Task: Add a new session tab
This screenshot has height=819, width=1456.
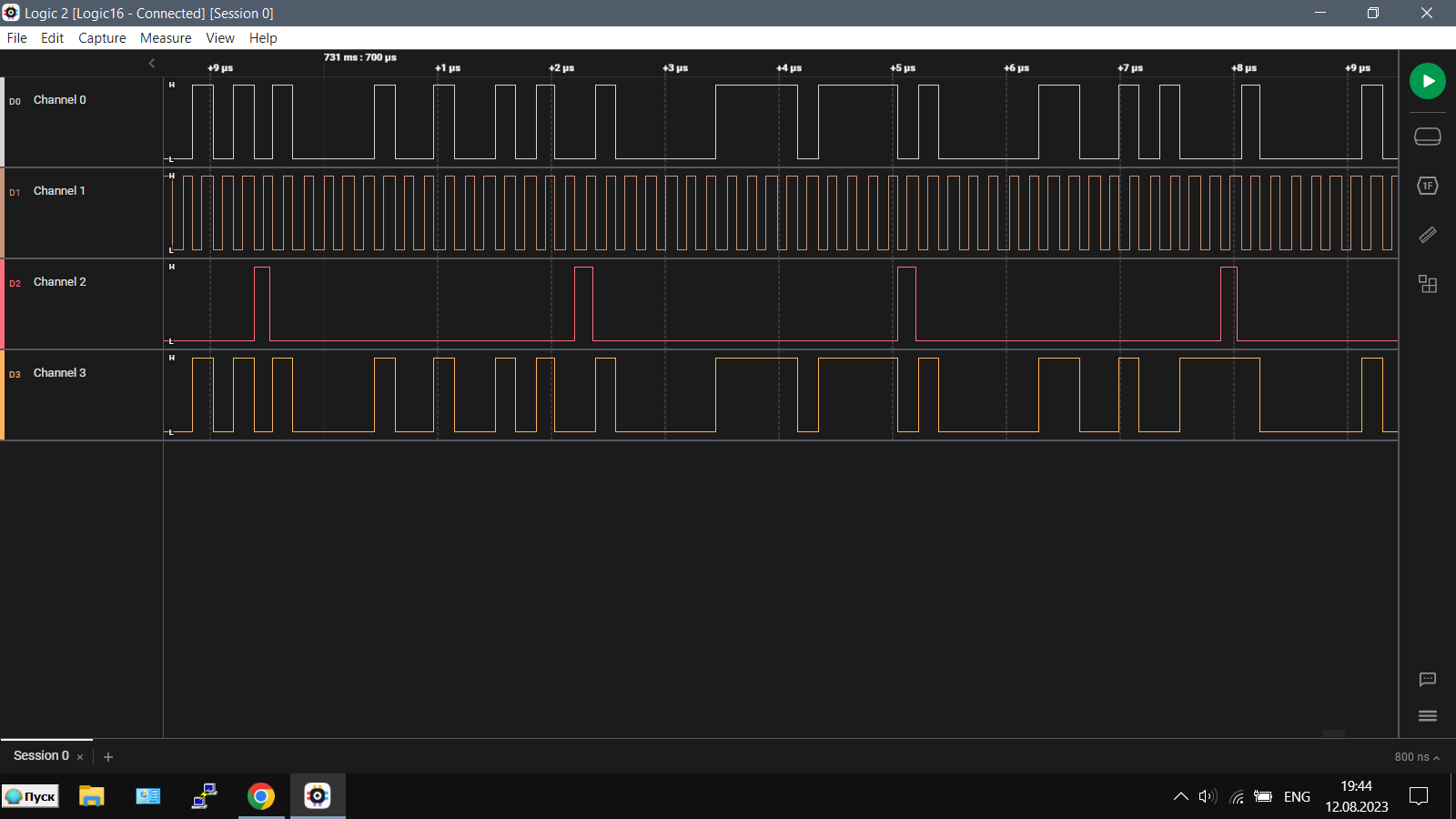Action: point(108,757)
